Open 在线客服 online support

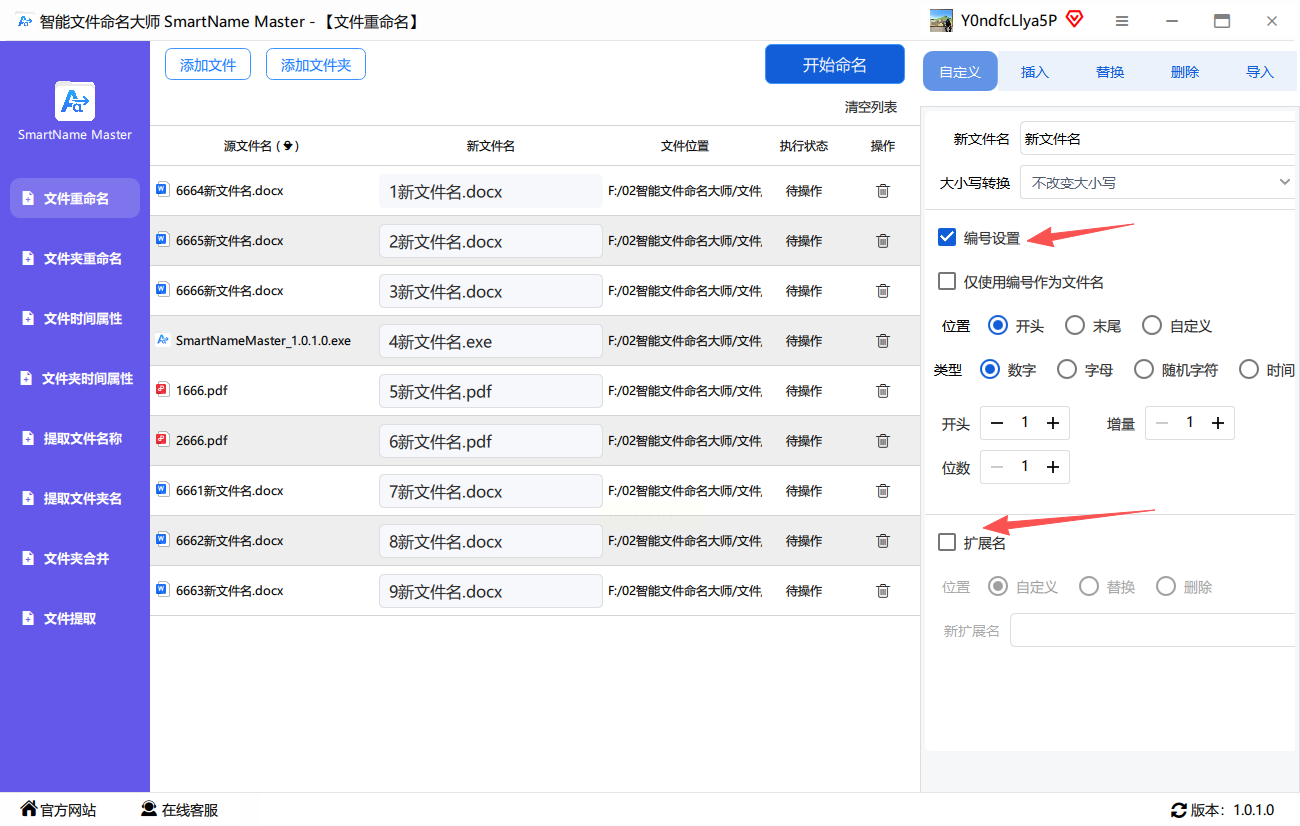179,810
